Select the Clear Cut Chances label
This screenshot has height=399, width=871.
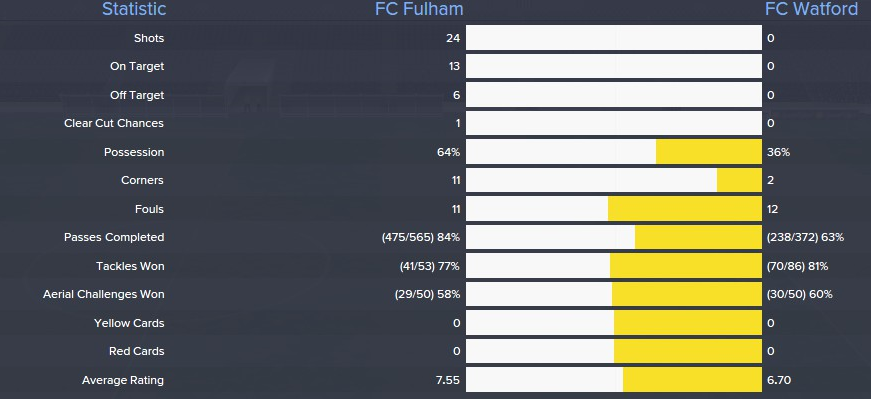(114, 123)
